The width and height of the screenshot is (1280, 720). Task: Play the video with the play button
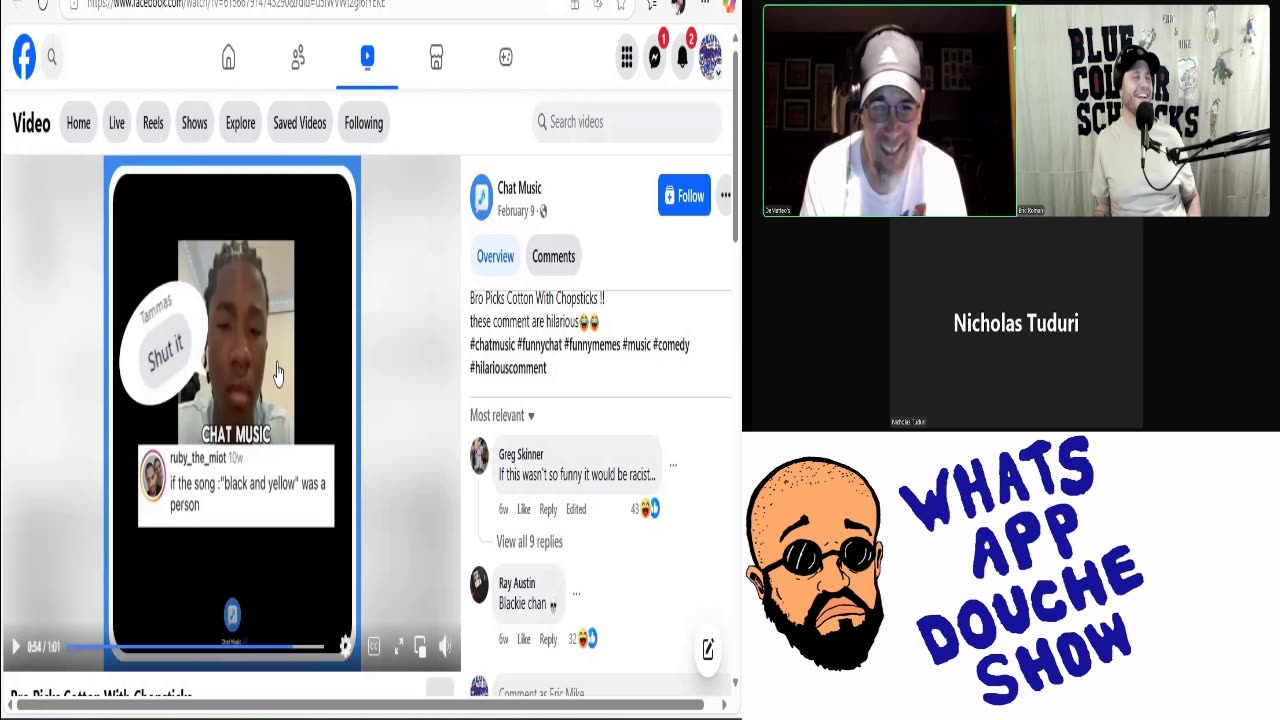tap(15, 647)
